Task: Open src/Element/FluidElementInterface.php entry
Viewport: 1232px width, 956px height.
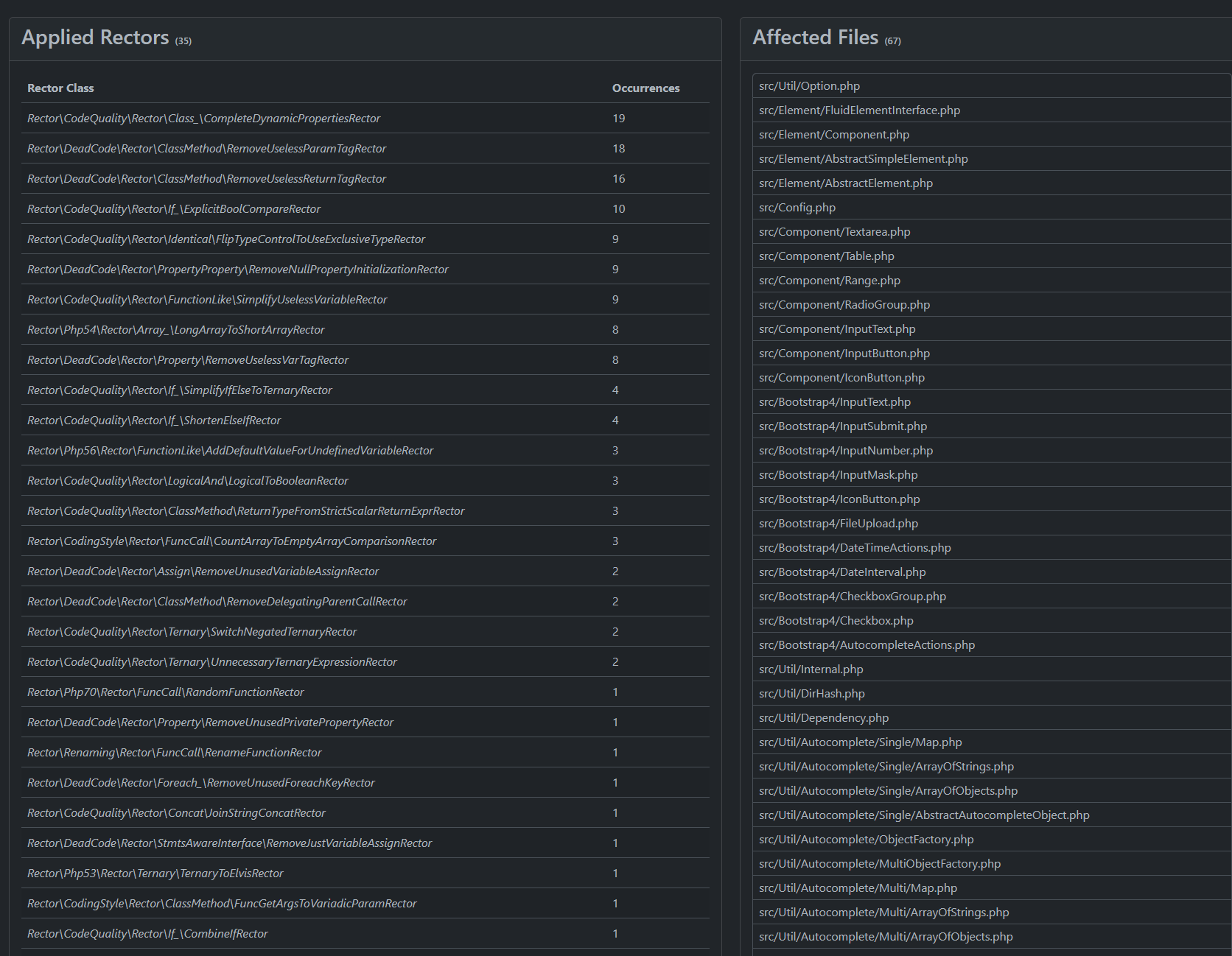Action: (992, 110)
